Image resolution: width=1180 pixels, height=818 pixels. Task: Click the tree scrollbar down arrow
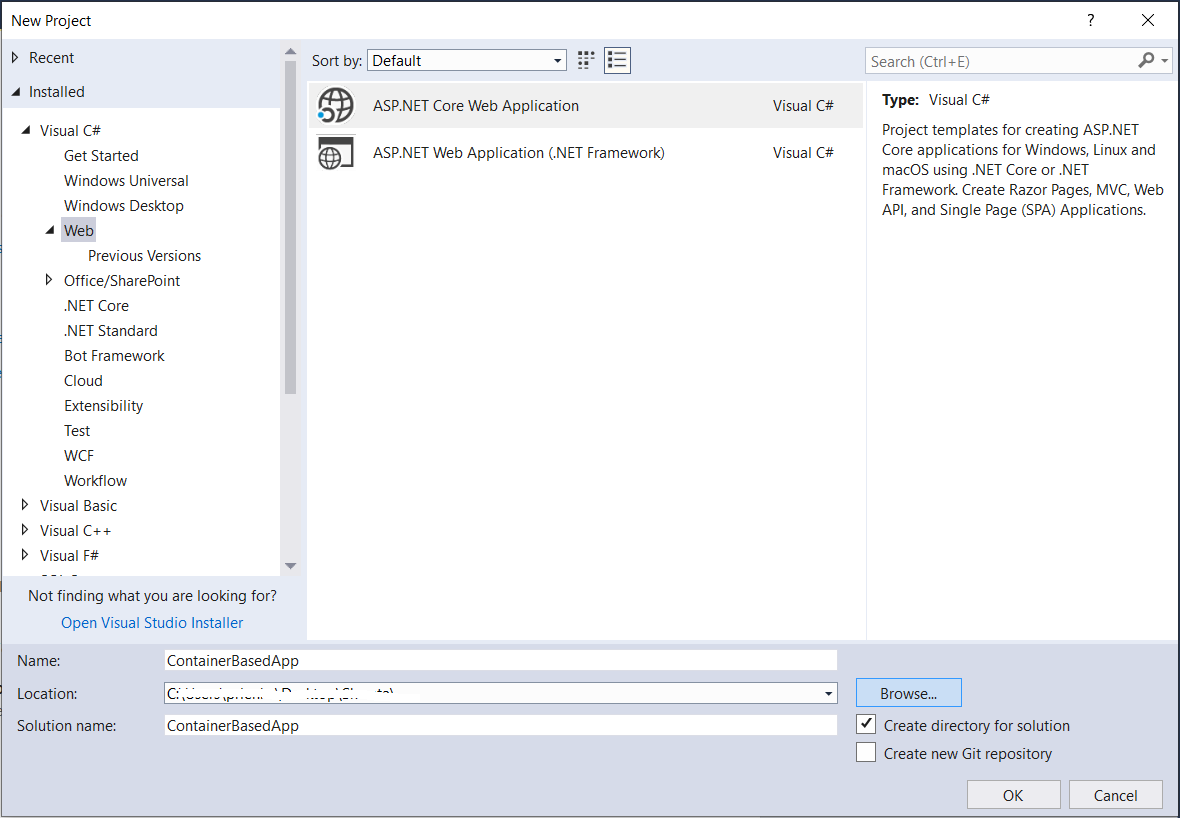(x=290, y=565)
